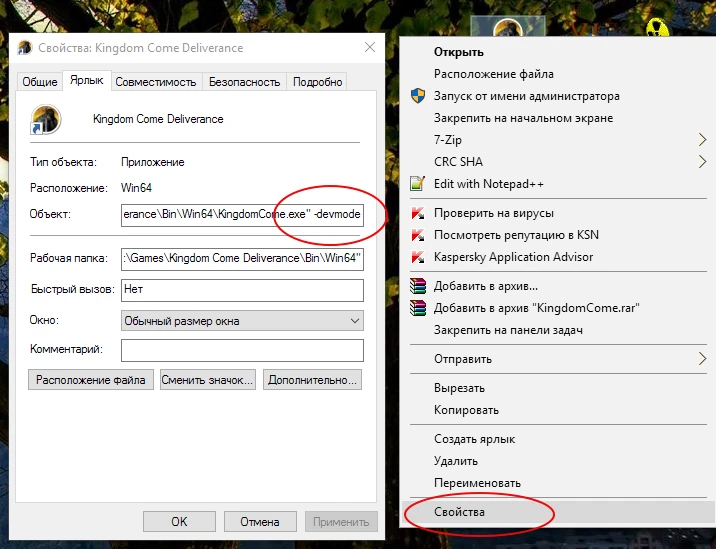Screen dimensions: 716x549
Task: Click the Тип объекта: label
Action: pyautogui.click(x=63, y=162)
